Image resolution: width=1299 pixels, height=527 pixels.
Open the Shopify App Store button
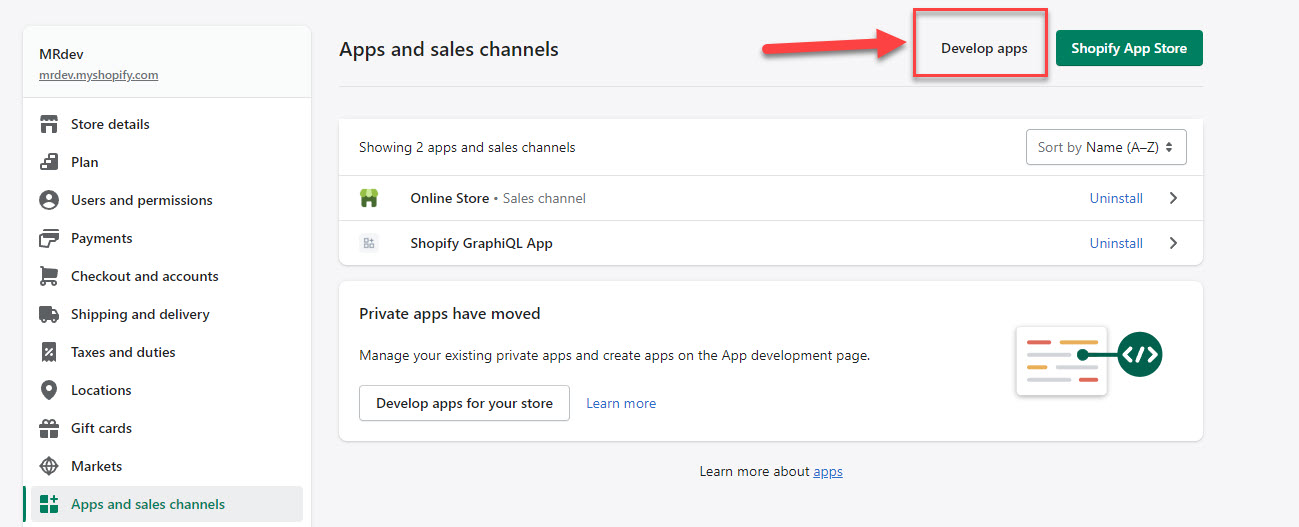pos(1129,48)
